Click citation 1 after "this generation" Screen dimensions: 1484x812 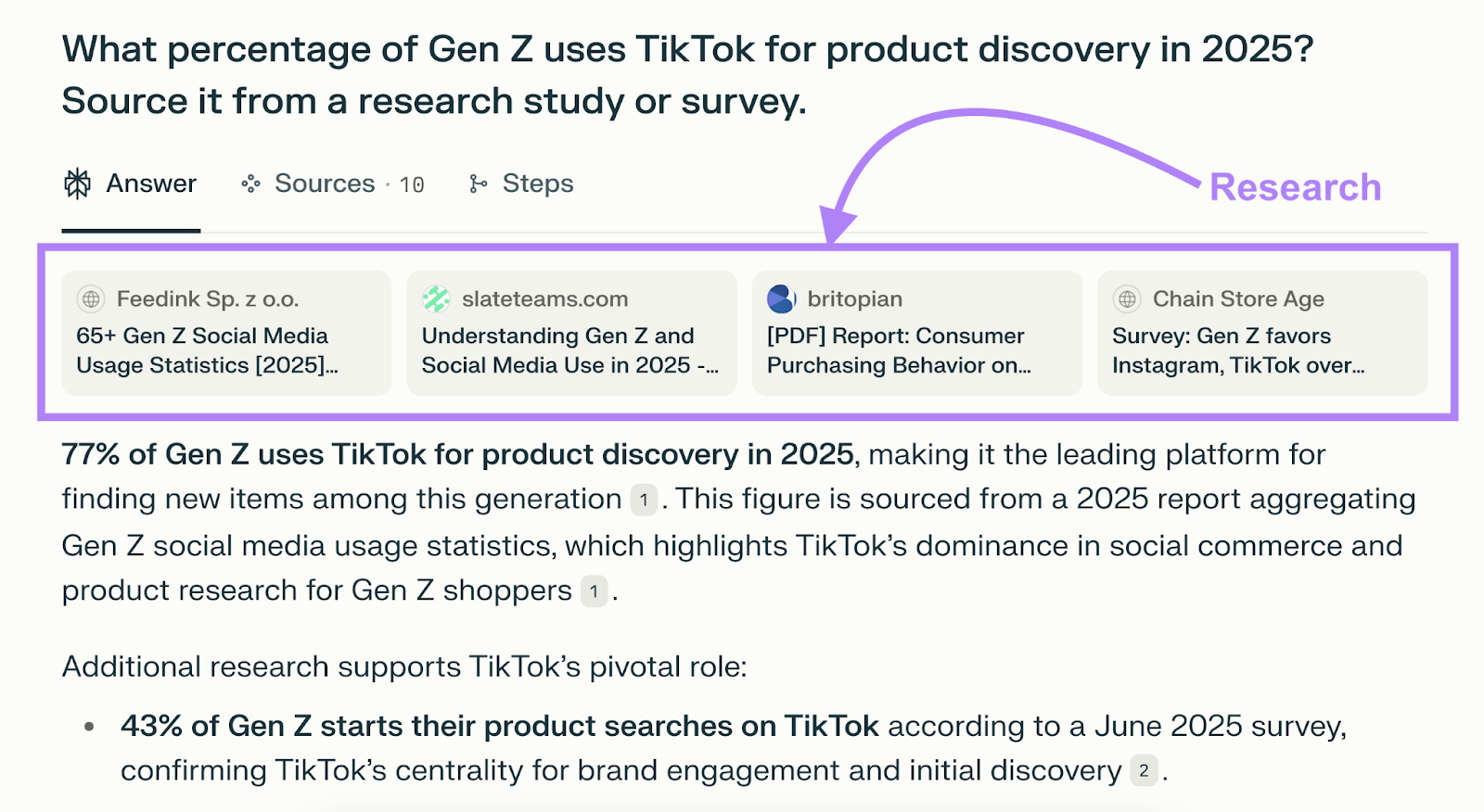pyautogui.click(x=644, y=500)
